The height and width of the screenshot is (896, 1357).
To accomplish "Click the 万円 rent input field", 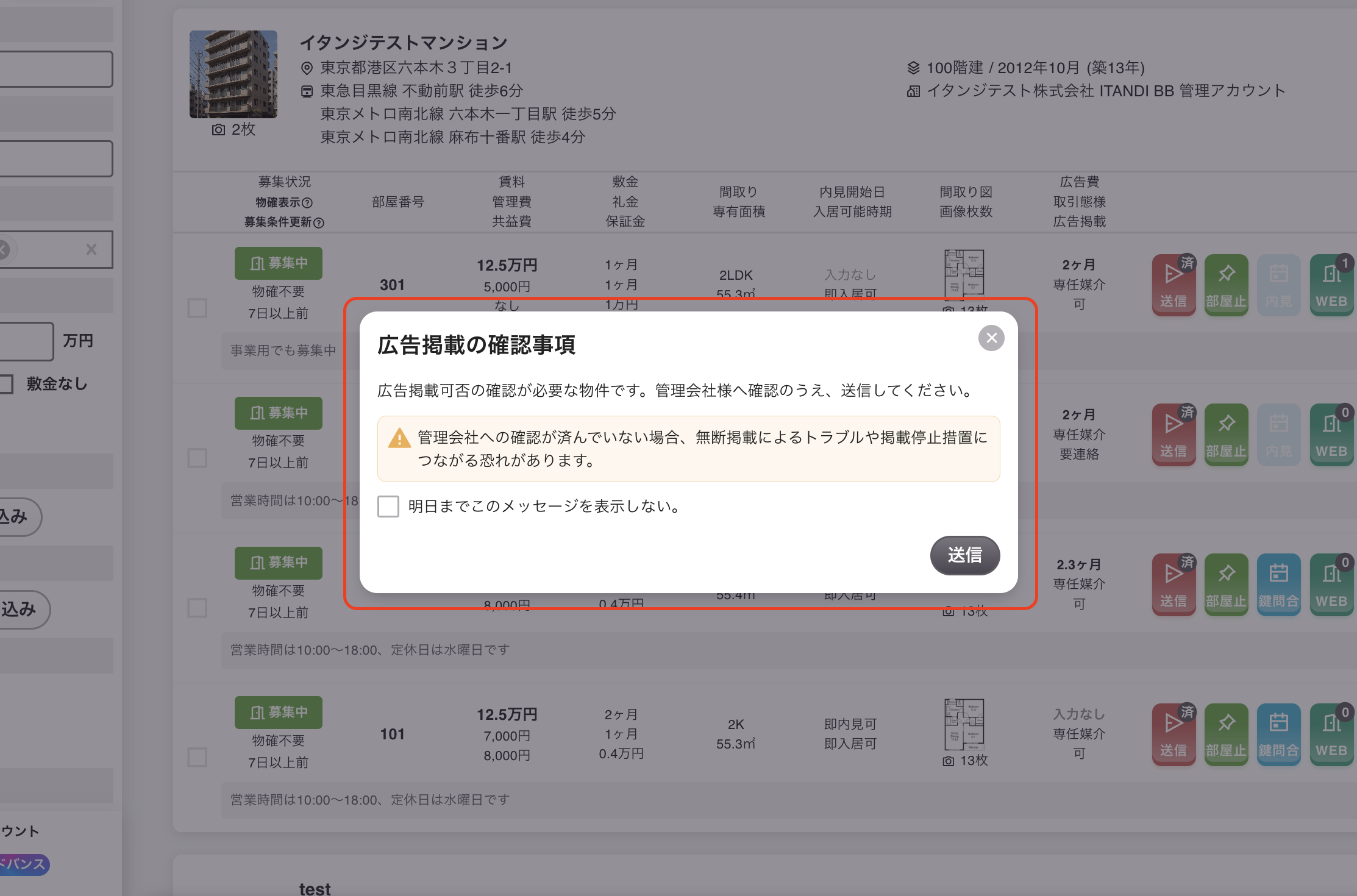I will coord(26,341).
